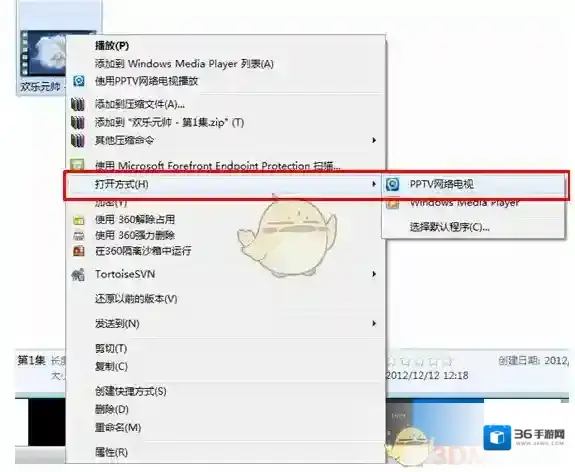Choose 还原以前的版本(V)
575x472 pixels.
tap(136, 299)
